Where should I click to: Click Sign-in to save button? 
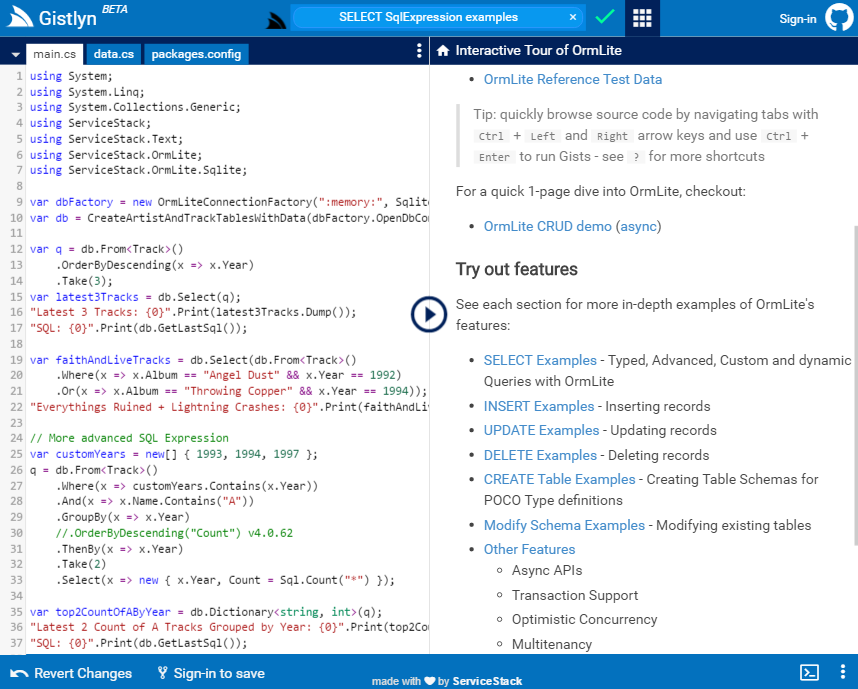click(x=211, y=673)
